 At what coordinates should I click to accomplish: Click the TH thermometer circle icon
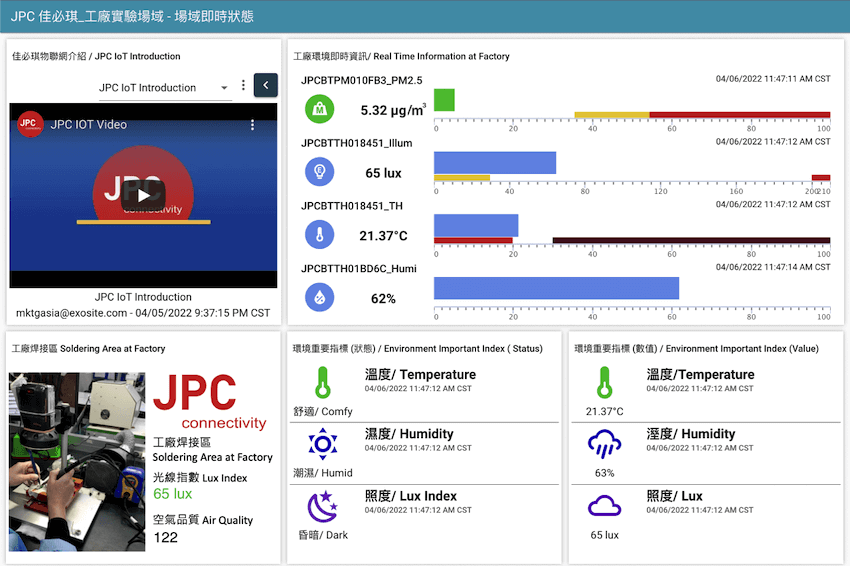(x=320, y=235)
